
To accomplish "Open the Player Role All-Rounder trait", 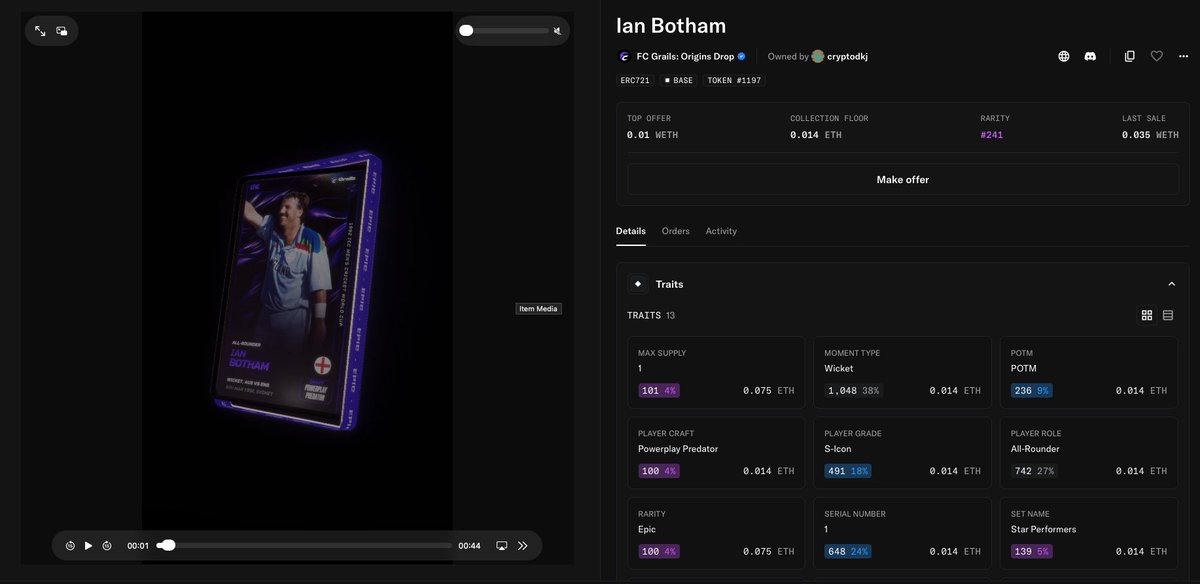I will [1089, 452].
